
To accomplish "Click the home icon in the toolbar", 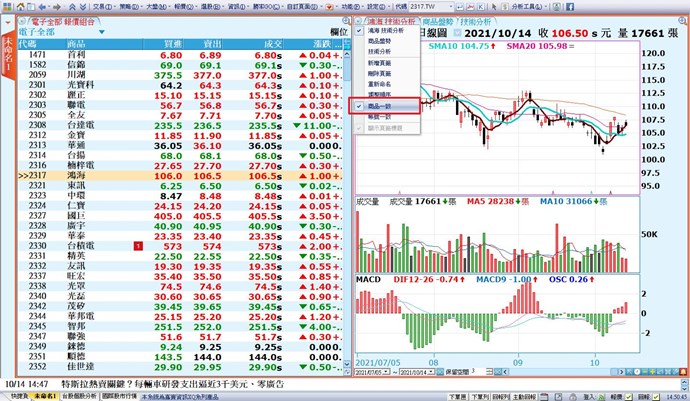I will (20, 7).
